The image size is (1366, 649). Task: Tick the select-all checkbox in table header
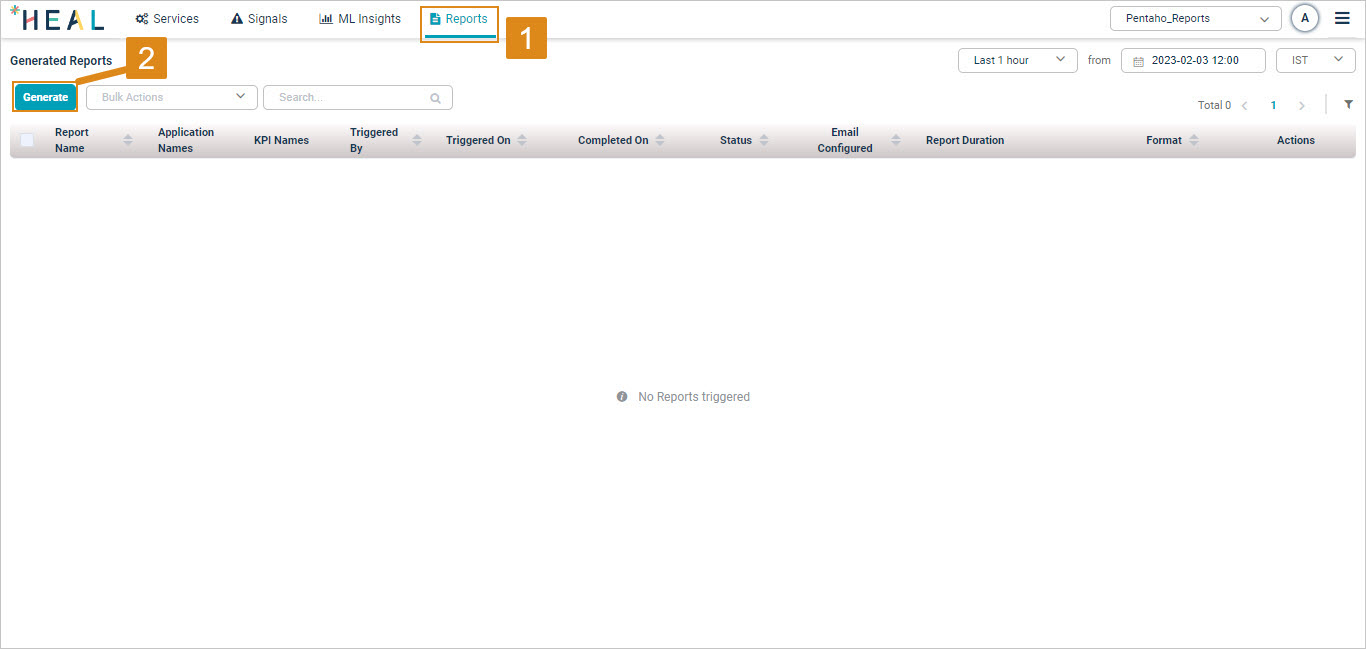(x=27, y=140)
